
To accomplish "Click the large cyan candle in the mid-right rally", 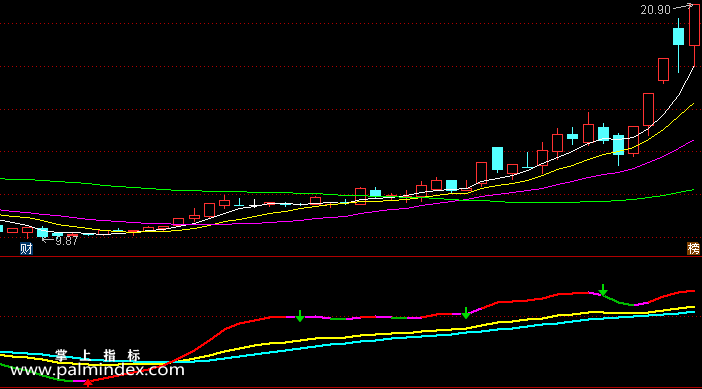I will [x=497, y=158].
